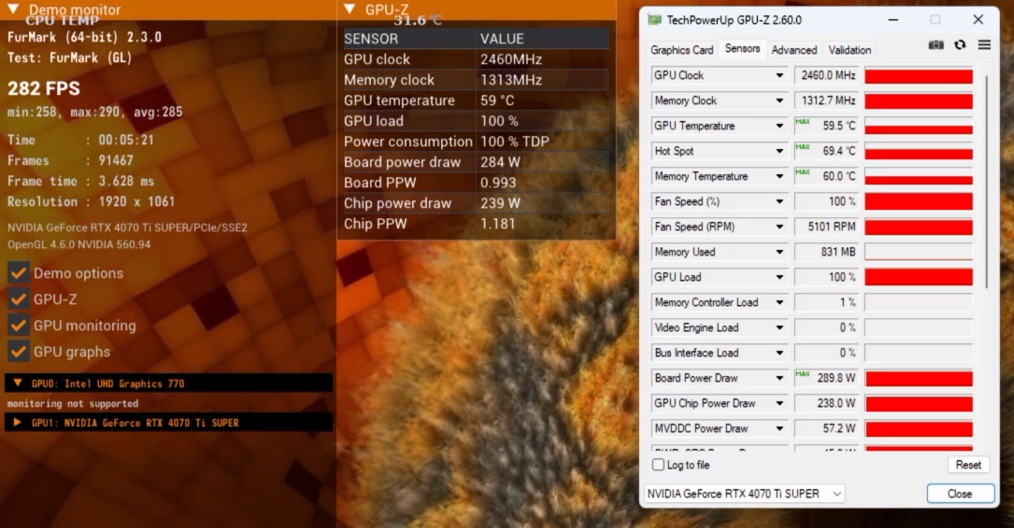Click the GPU Load red graph bar
This screenshot has width=1014, height=528.
point(918,277)
